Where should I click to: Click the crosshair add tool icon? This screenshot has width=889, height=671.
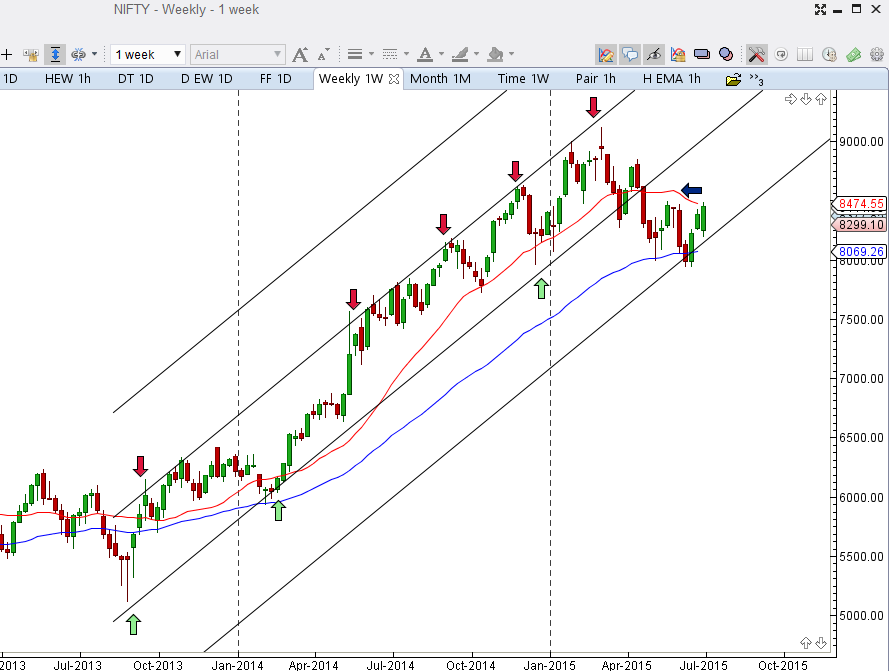pos(8,54)
